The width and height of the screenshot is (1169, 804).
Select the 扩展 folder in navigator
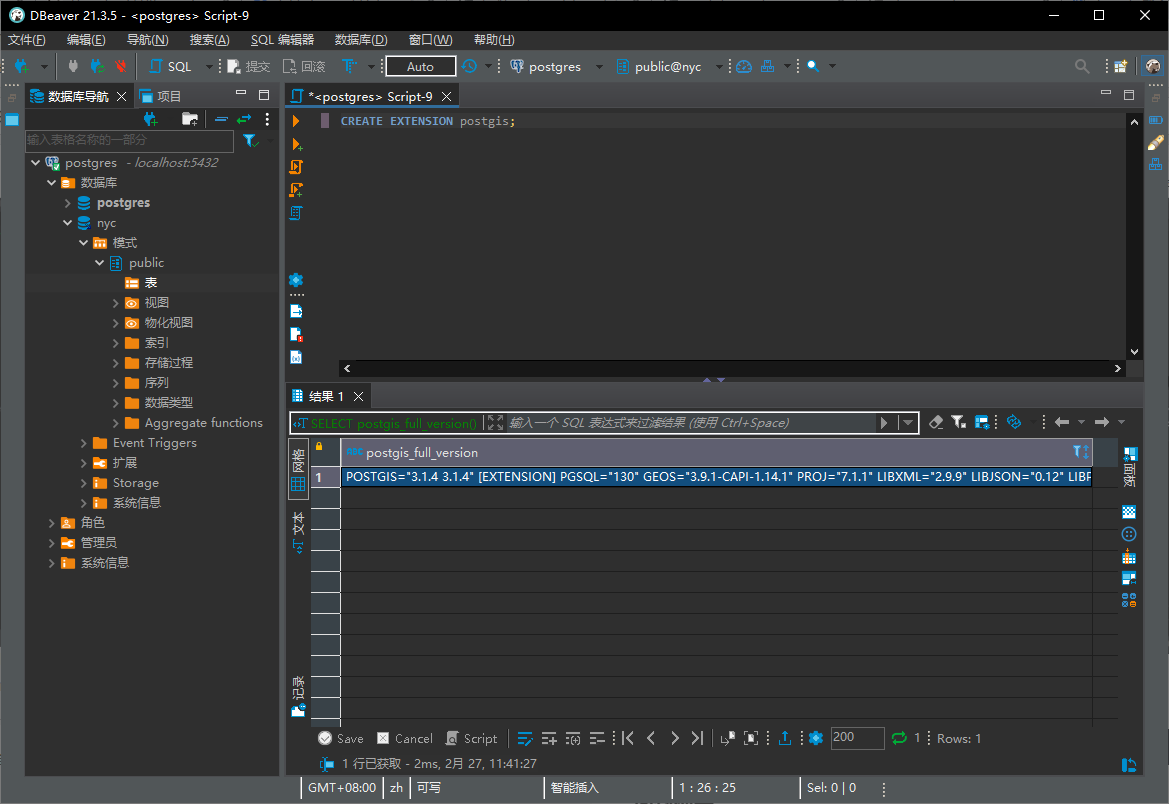pyautogui.click(x=125, y=463)
